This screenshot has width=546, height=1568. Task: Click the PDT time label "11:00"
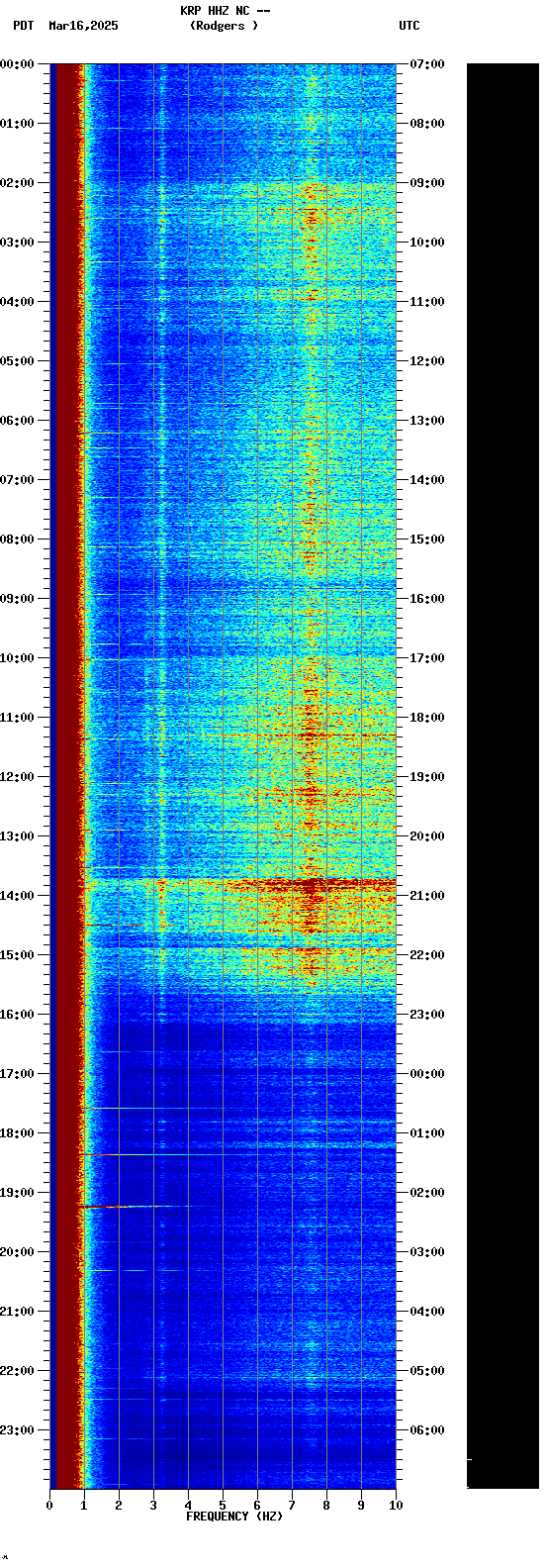(x=17, y=718)
